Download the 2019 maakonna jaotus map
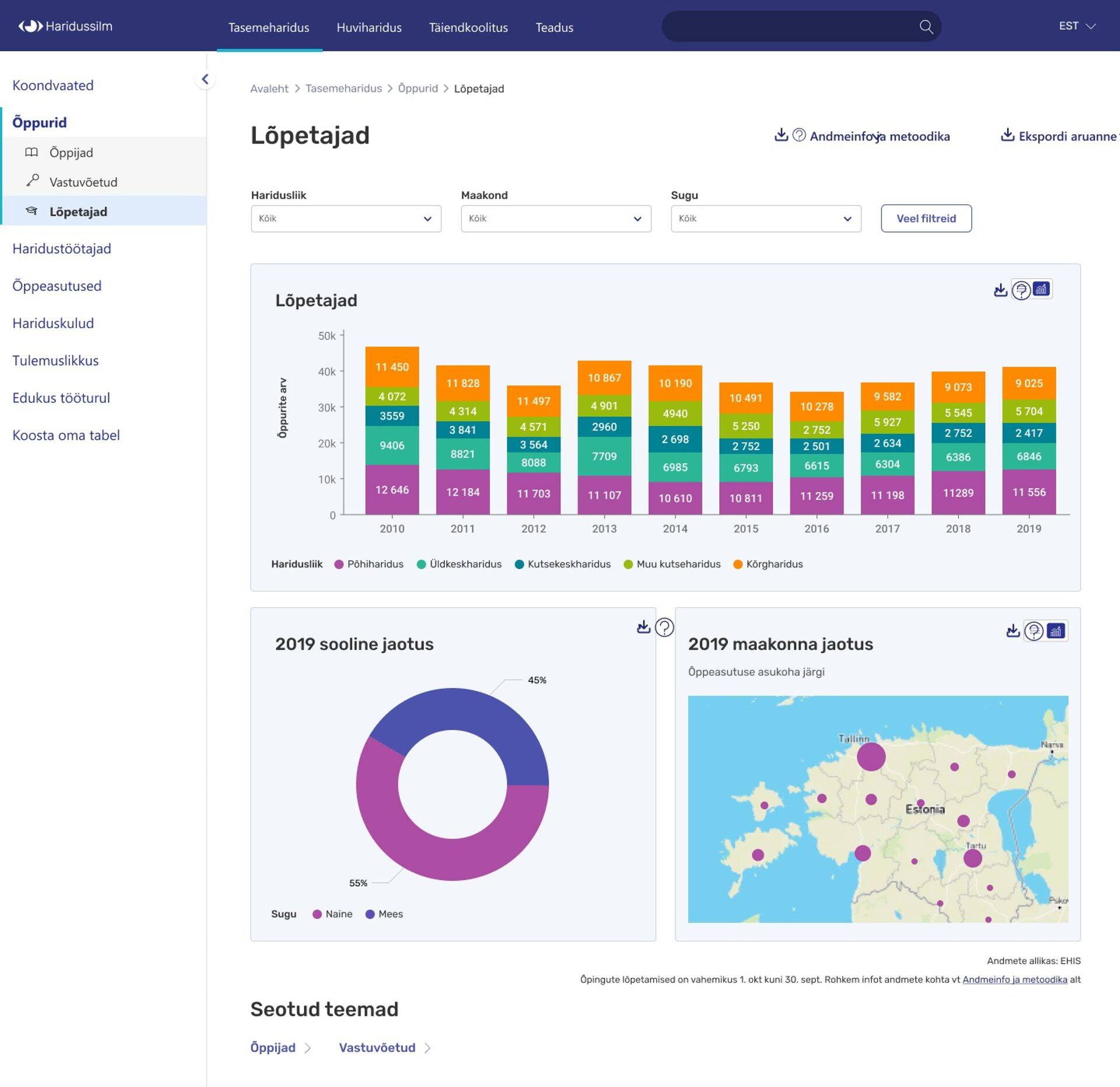 click(x=1013, y=631)
